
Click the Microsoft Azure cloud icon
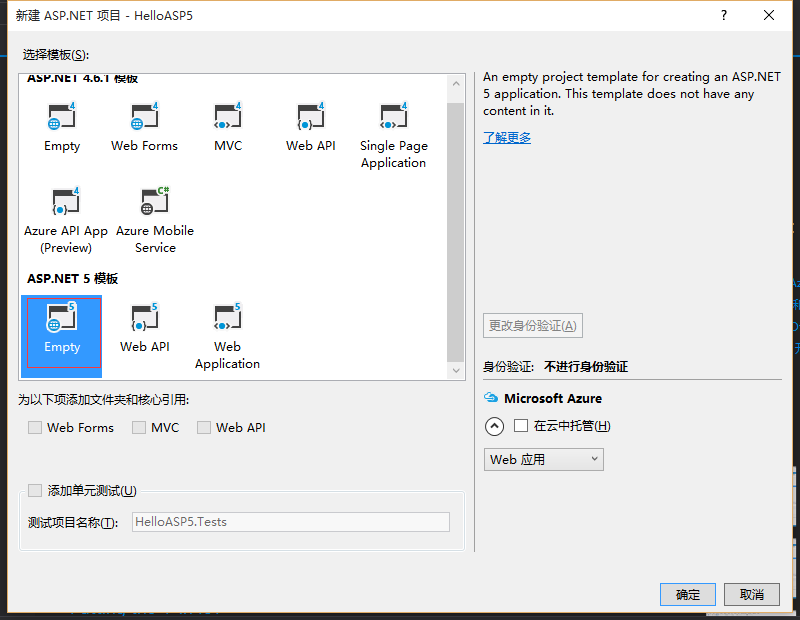tap(491, 398)
